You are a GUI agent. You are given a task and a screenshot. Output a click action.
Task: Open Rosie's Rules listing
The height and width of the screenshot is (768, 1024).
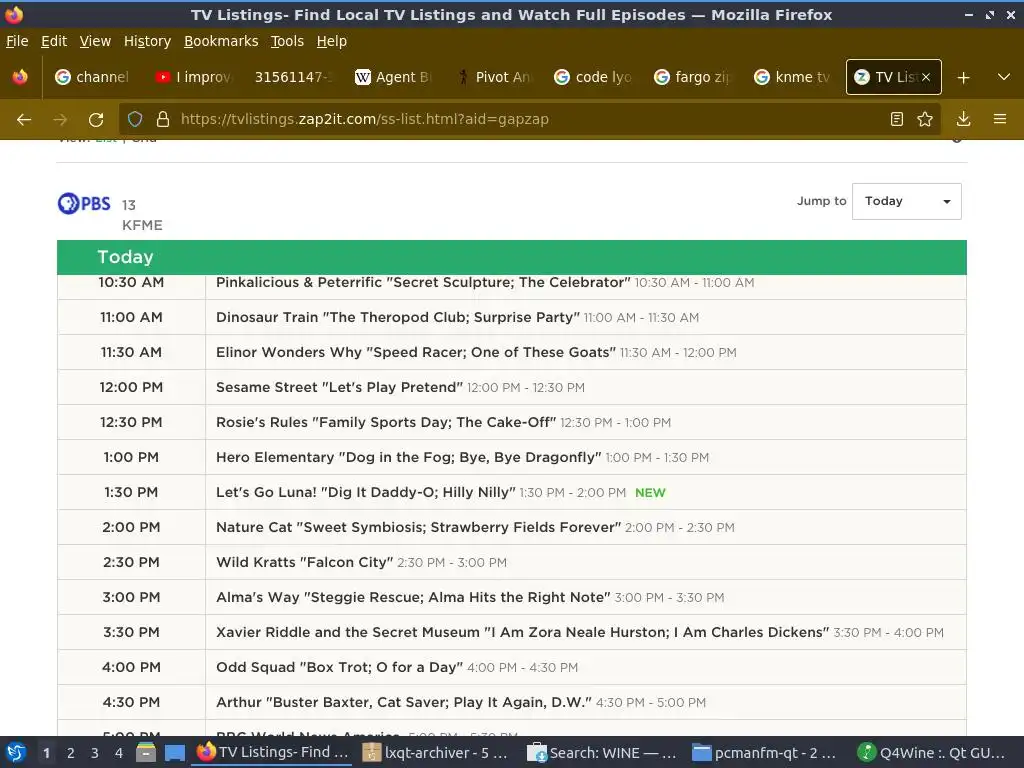(x=385, y=423)
